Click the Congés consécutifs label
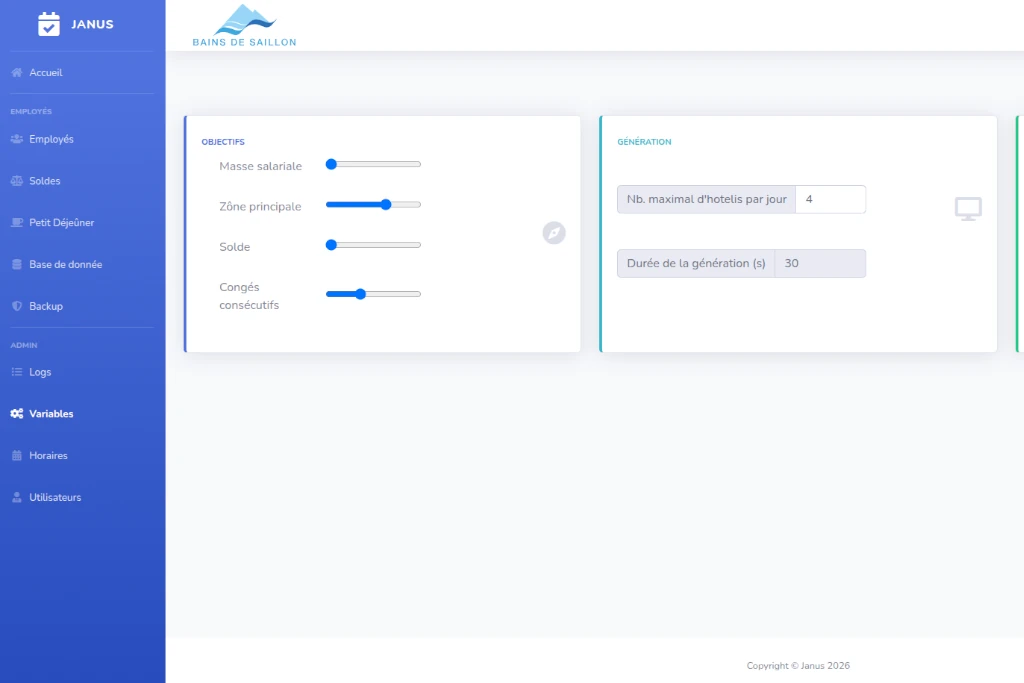This screenshot has height=683, width=1024. click(x=249, y=296)
